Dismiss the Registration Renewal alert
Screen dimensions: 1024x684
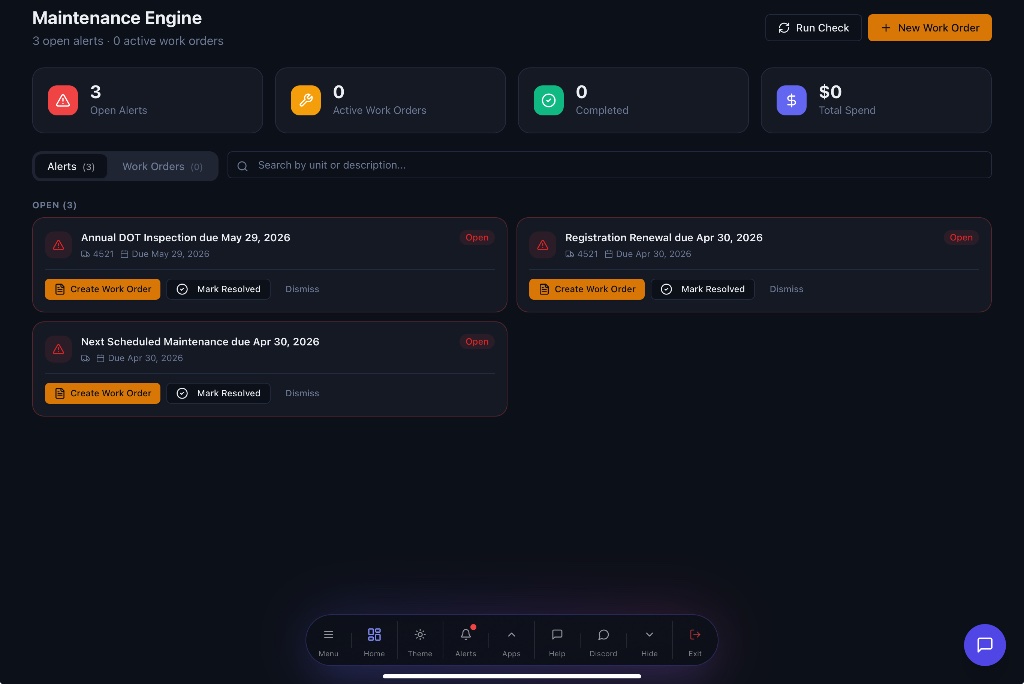786,289
